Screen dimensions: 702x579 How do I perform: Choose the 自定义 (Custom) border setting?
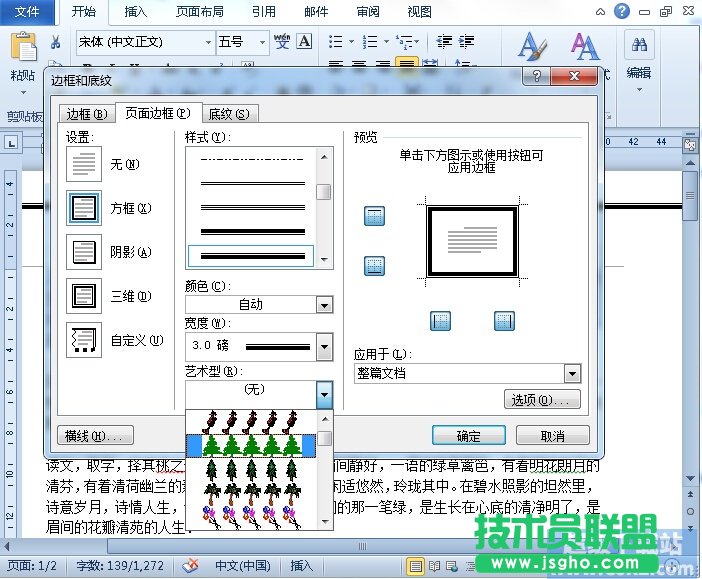point(84,340)
